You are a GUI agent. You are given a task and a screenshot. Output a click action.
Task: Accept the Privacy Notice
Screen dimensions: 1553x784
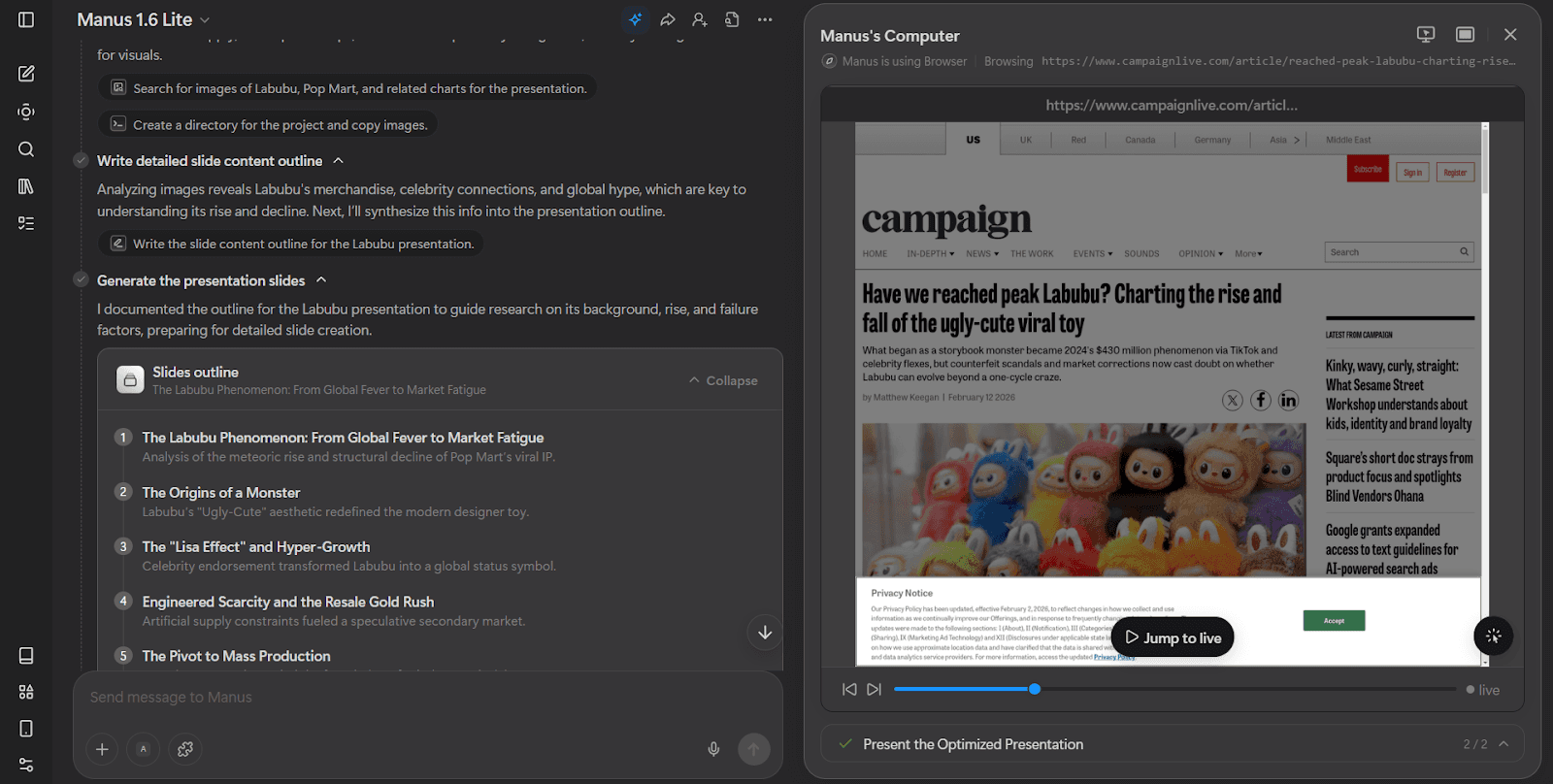tap(1334, 621)
